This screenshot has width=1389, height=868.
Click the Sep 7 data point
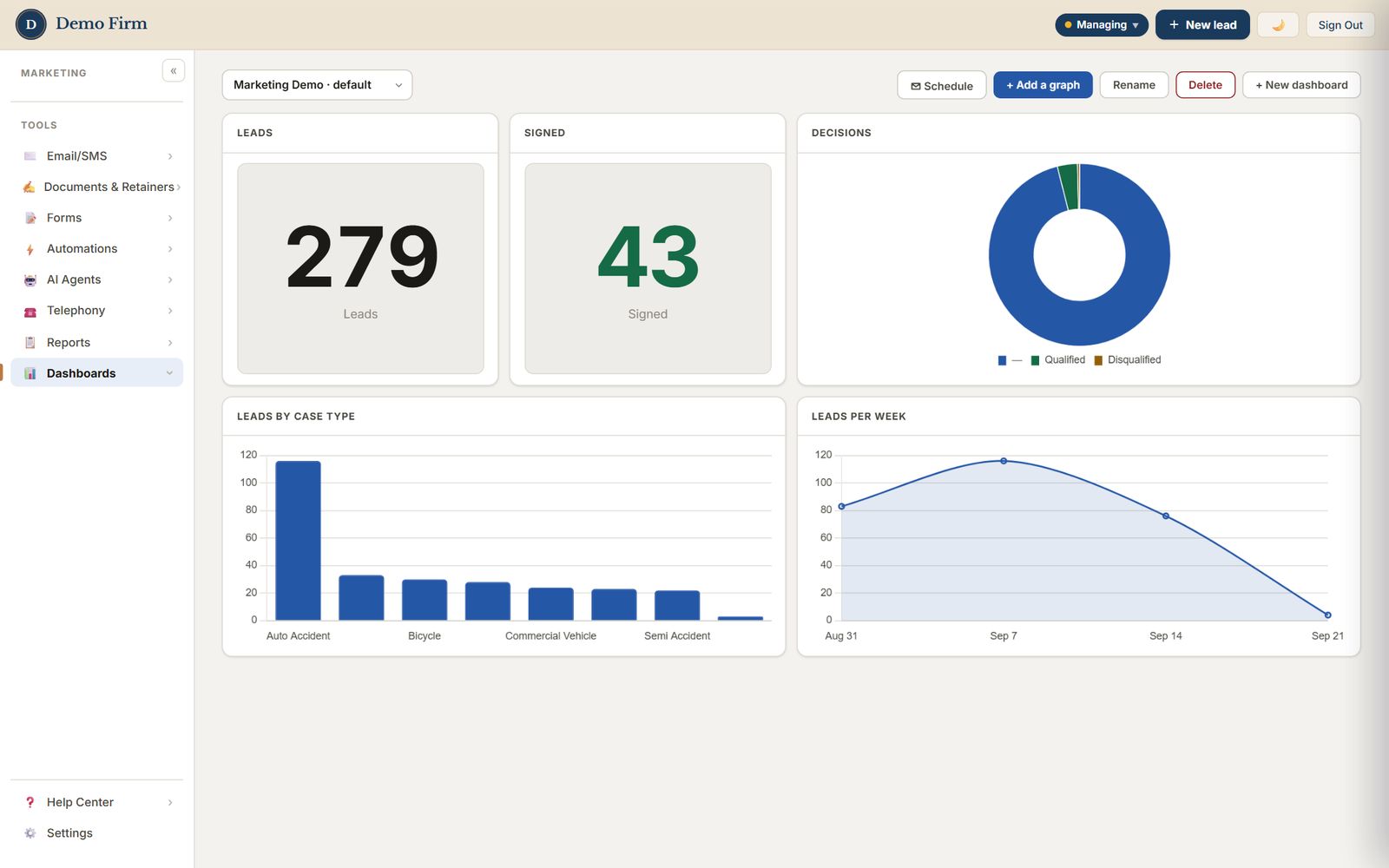point(1004,461)
